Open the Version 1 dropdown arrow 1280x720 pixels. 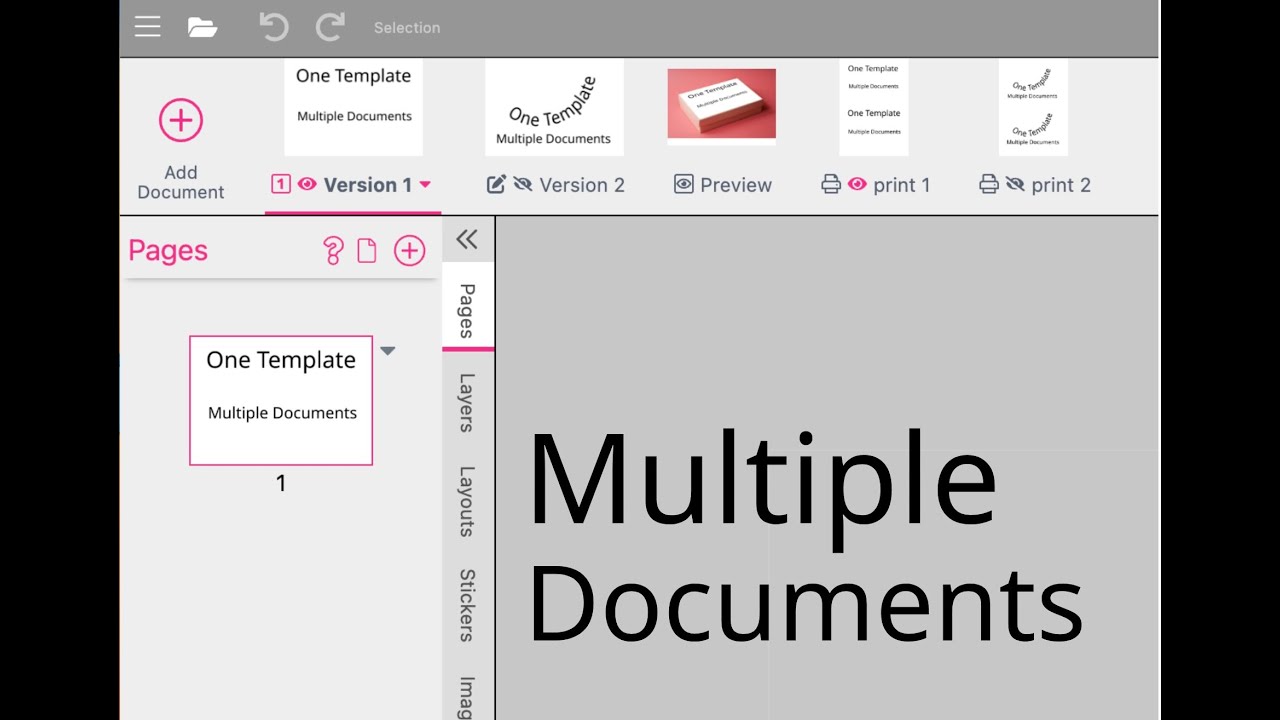[x=425, y=185]
